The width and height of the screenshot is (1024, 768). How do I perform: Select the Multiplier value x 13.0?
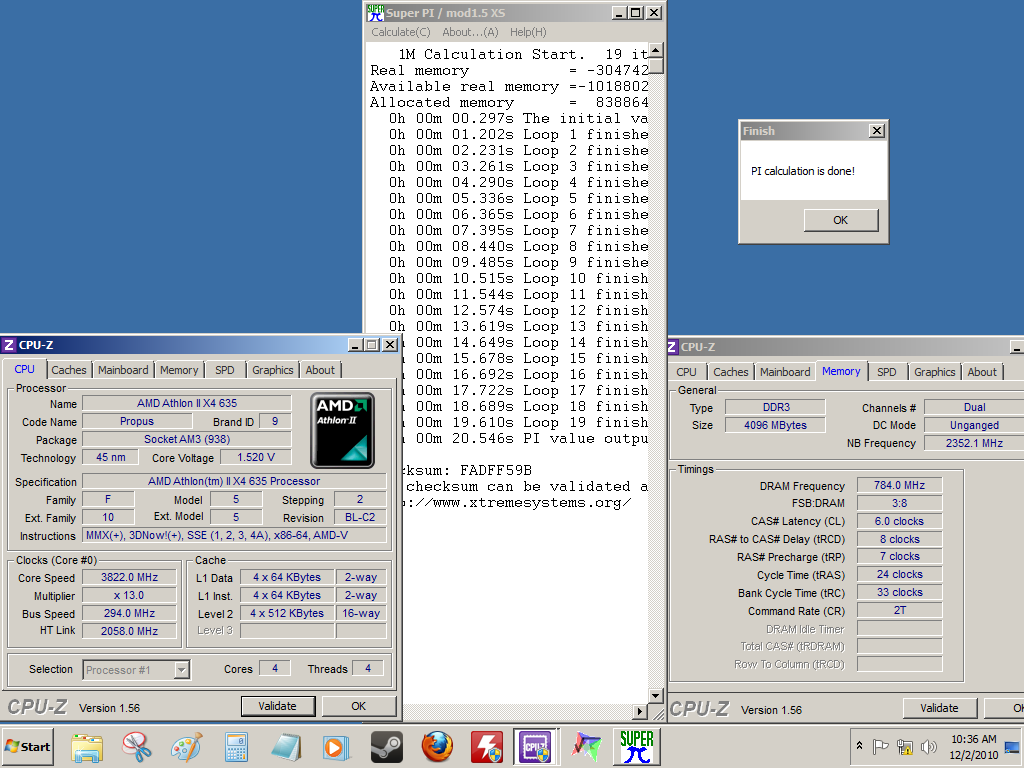tap(129, 596)
